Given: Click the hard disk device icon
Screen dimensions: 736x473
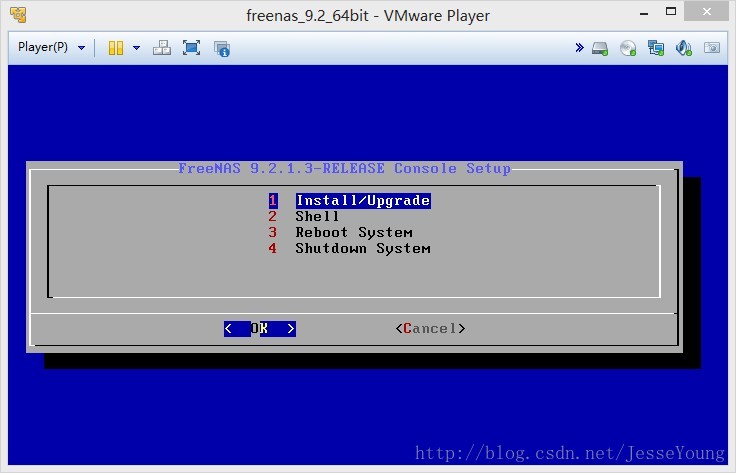Looking at the screenshot, I should click(x=600, y=48).
